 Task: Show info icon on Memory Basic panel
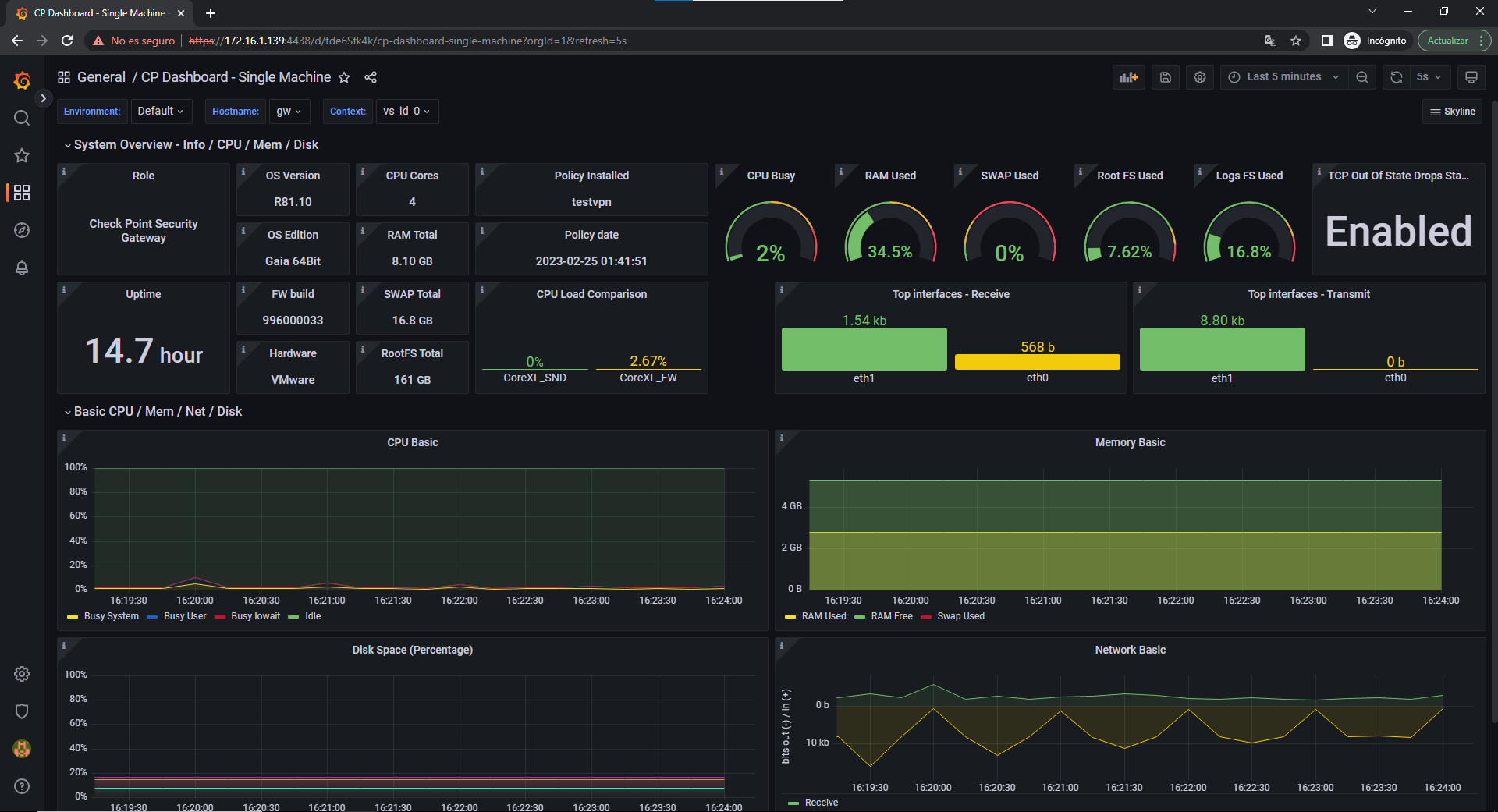[782, 438]
